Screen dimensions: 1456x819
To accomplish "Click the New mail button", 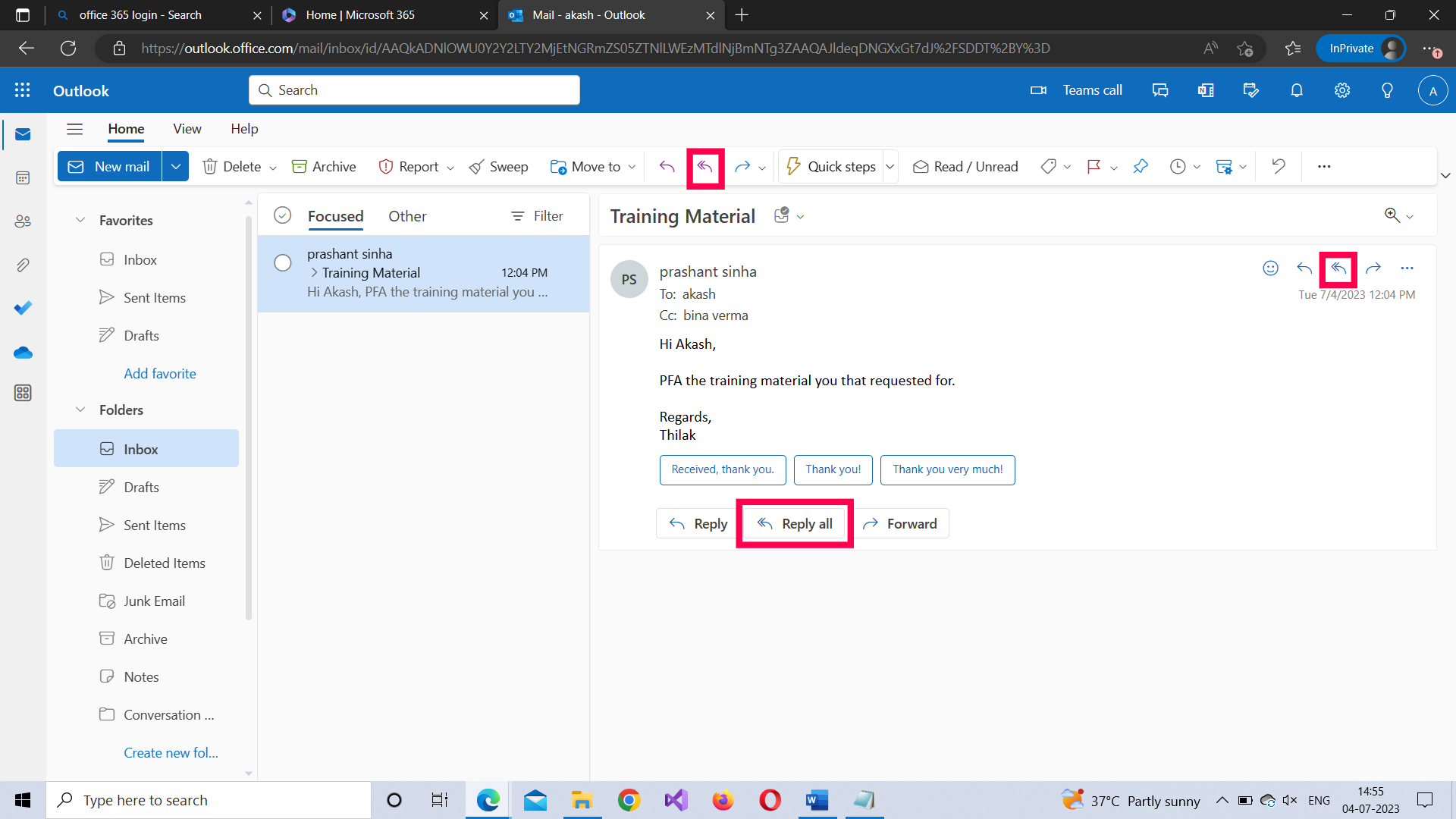I will [110, 167].
